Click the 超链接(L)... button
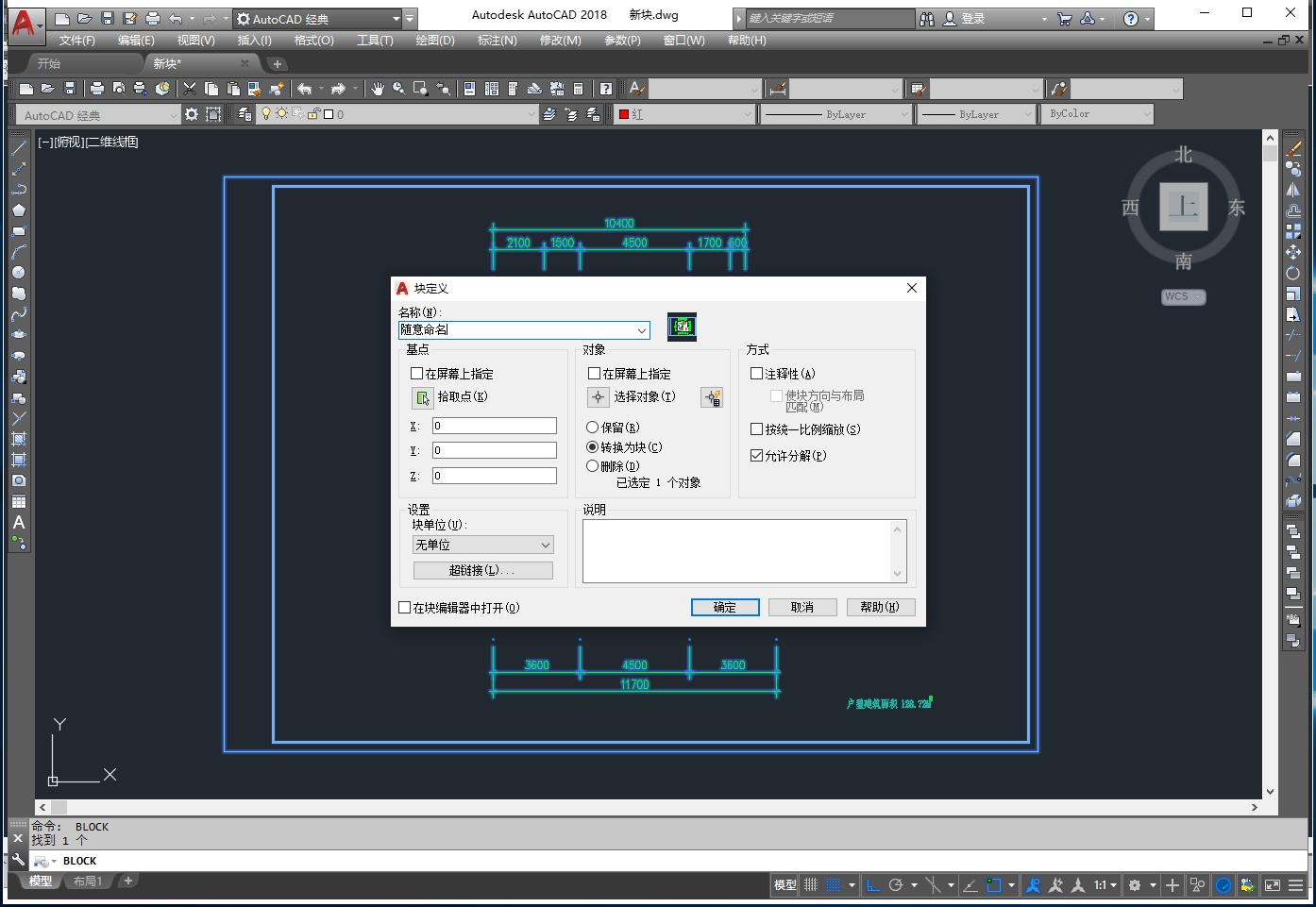 pos(482,570)
